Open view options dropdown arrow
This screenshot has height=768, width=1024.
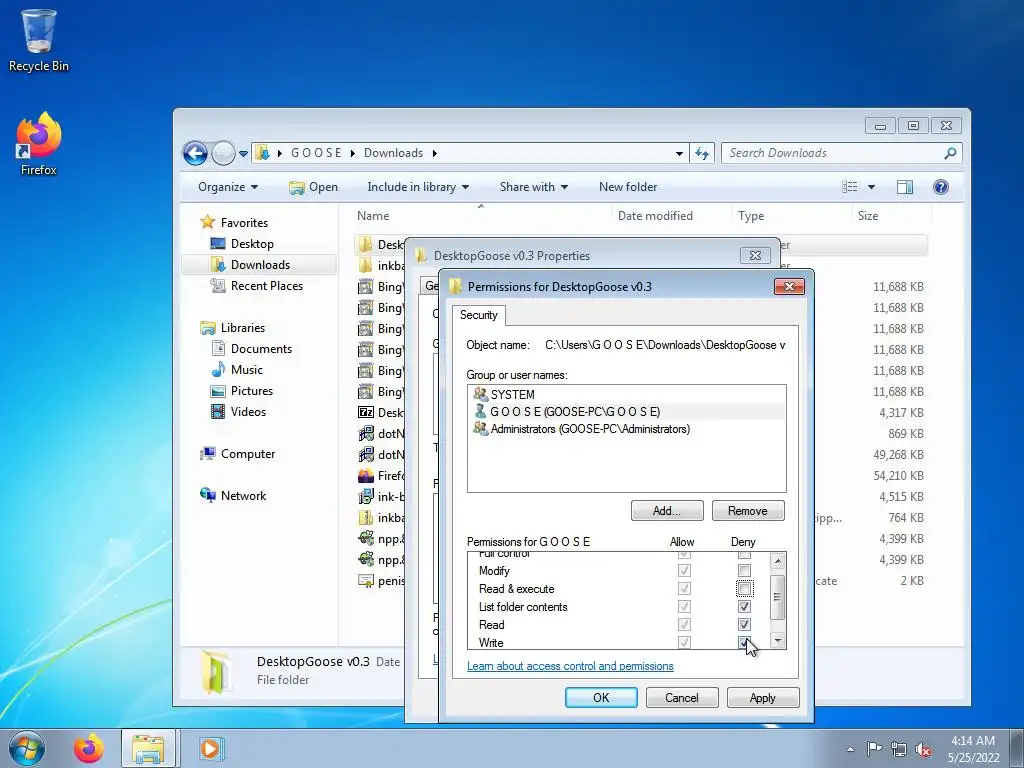point(871,187)
